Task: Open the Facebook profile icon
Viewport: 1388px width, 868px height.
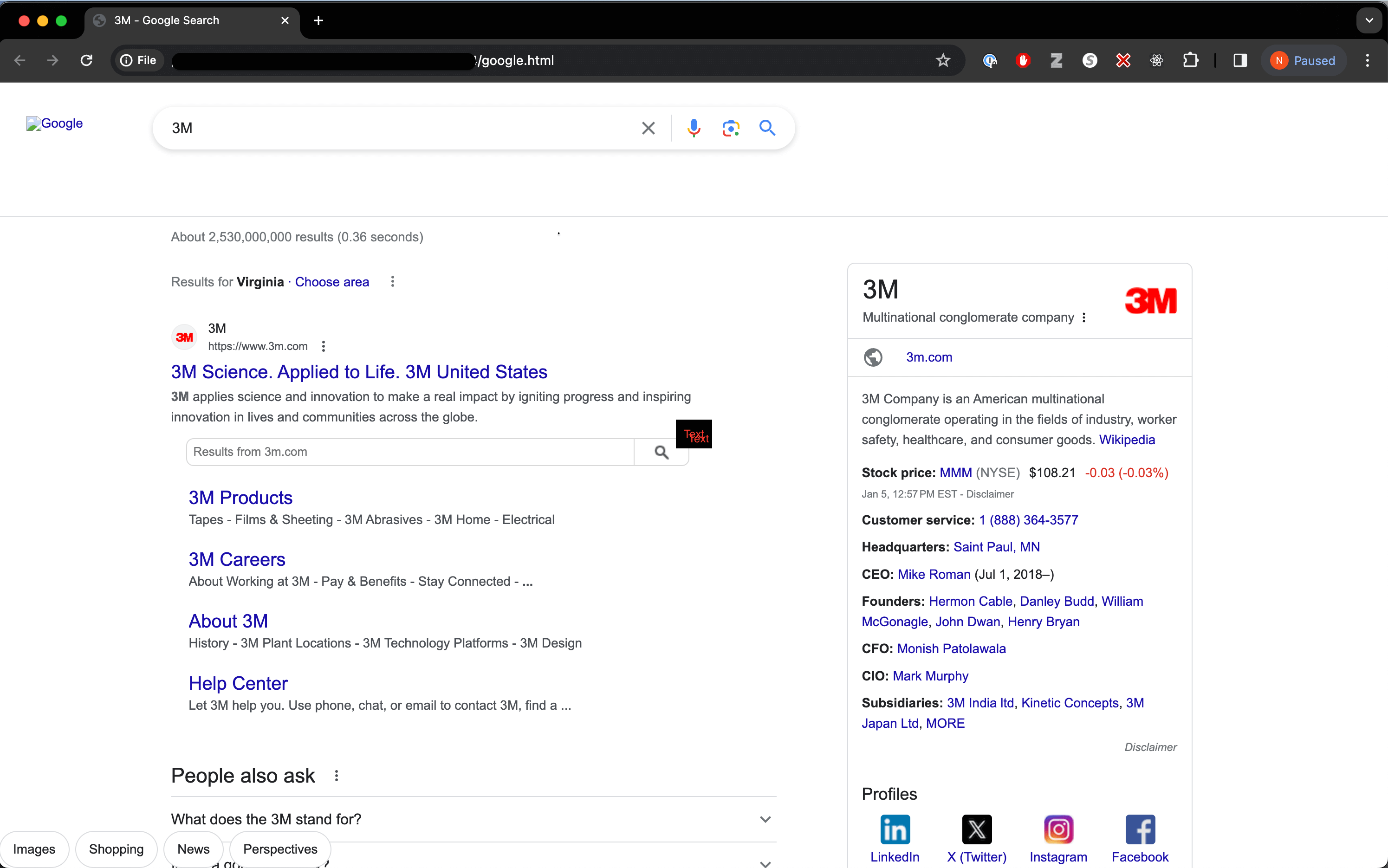Action: [x=1140, y=829]
